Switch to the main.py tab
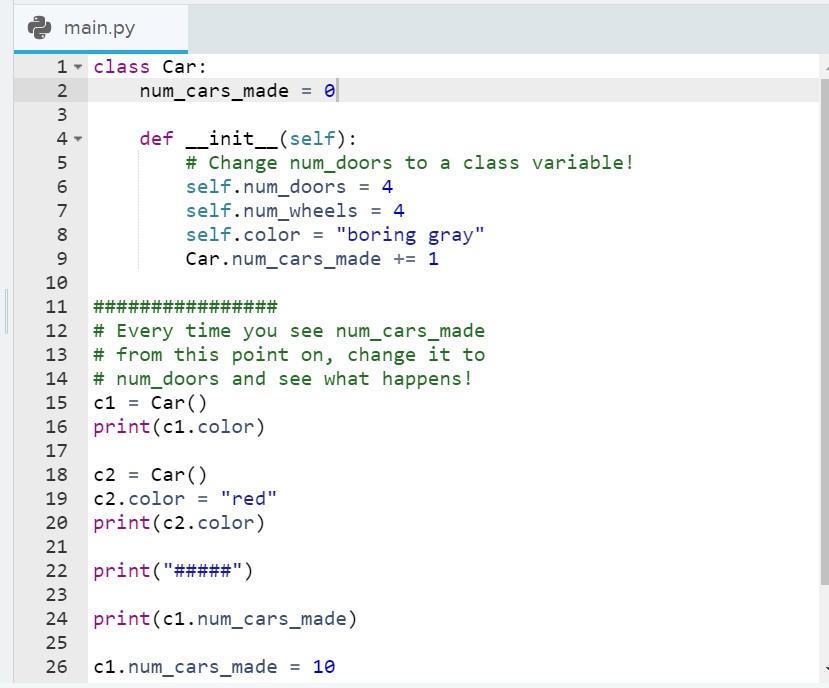Screen dimensions: 829x688 tap(100, 28)
